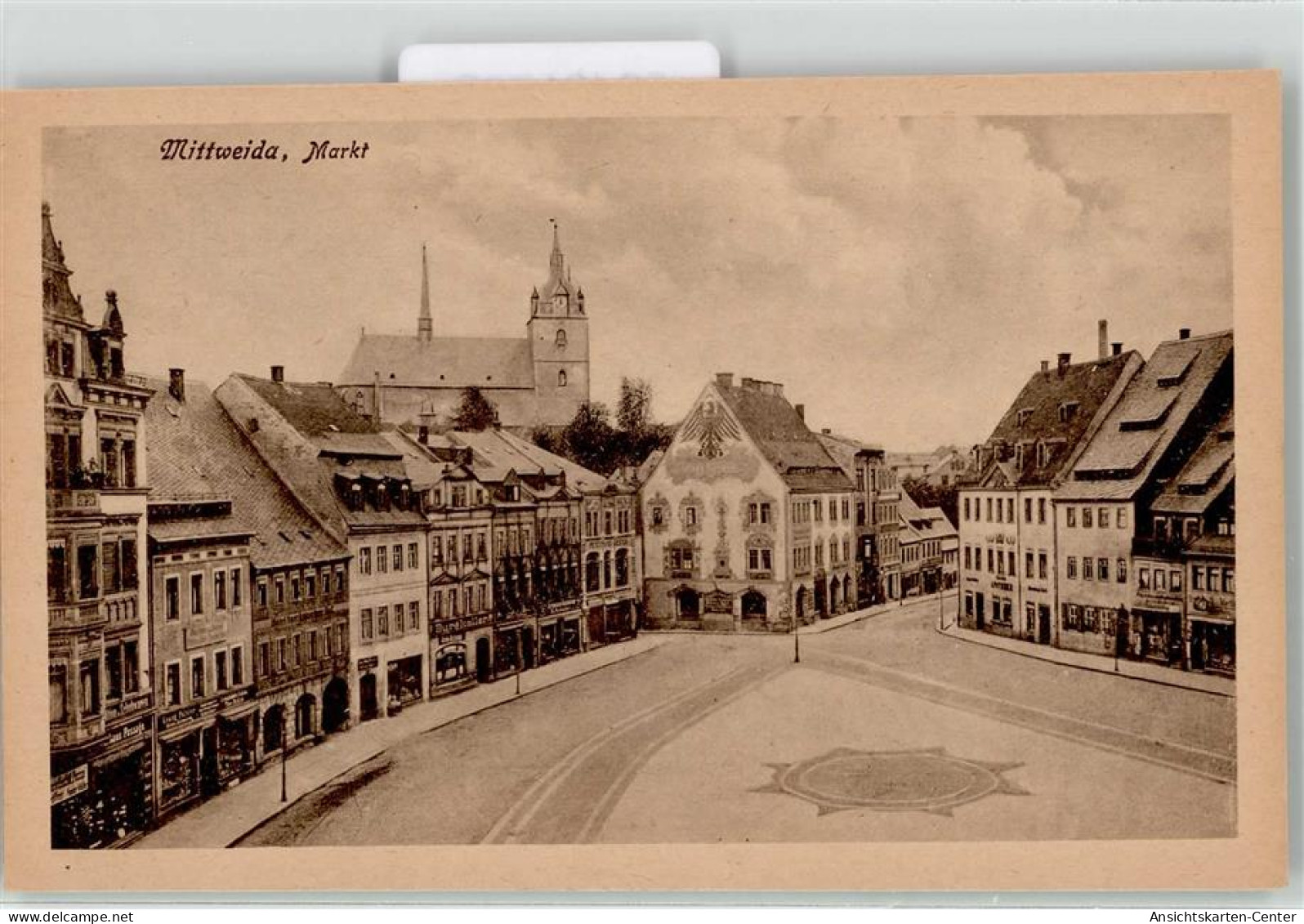Click the star-shaped pavement mosaic in square
Screen dimensions: 1304x924
[891, 780]
